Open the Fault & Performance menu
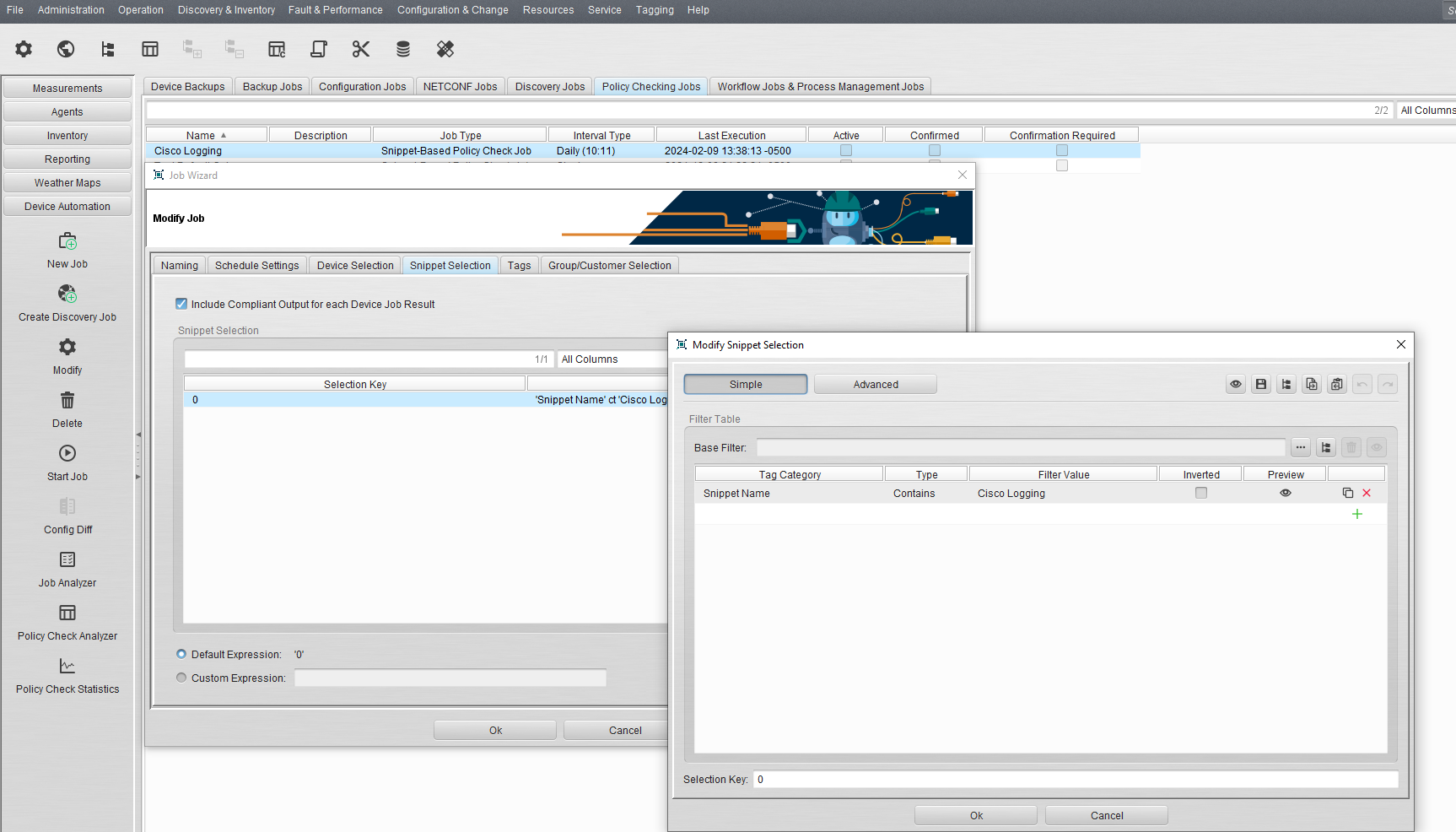The height and width of the screenshot is (832, 1456). [x=335, y=10]
